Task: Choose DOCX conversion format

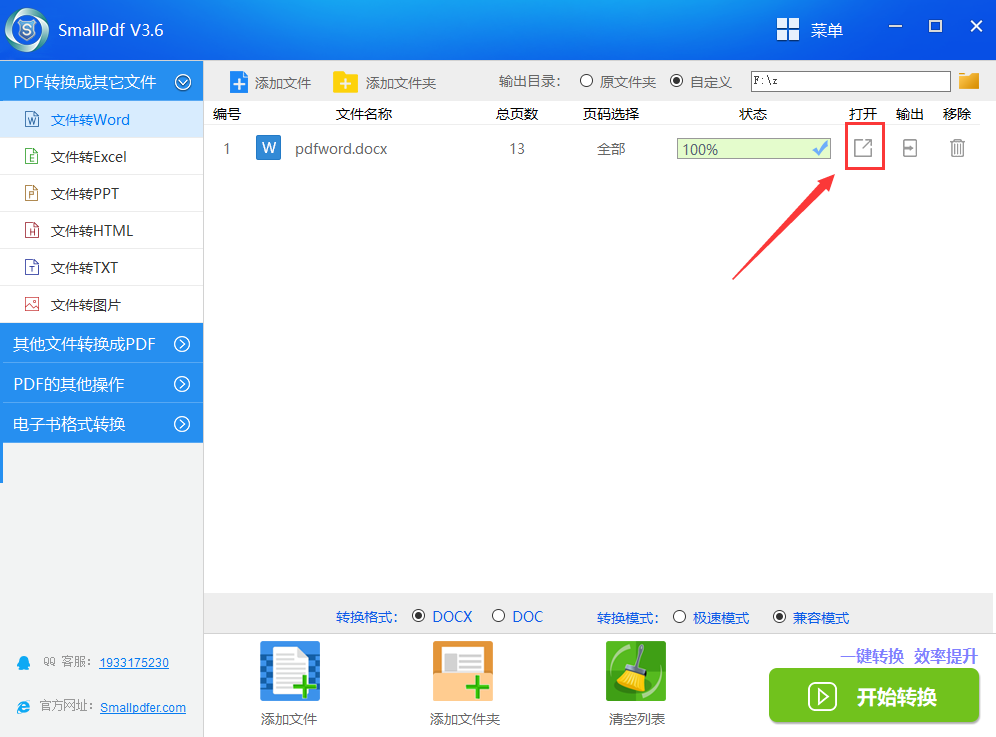Action: point(418,616)
